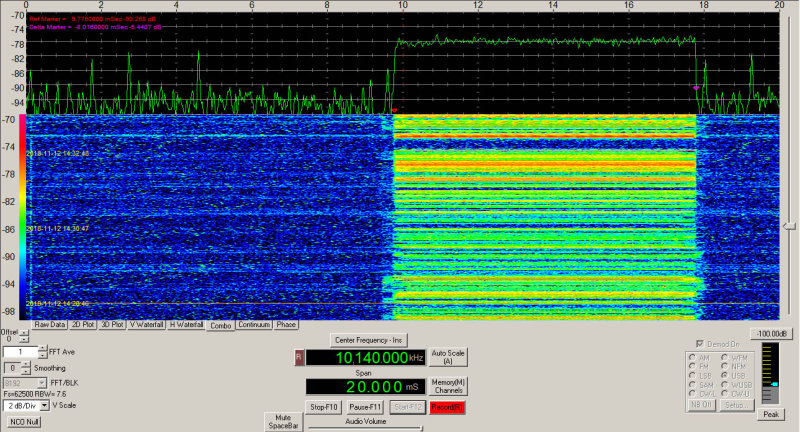Click the 14:30:47 waterfall timestamp
This screenshot has width=800, height=432.
coord(58,229)
